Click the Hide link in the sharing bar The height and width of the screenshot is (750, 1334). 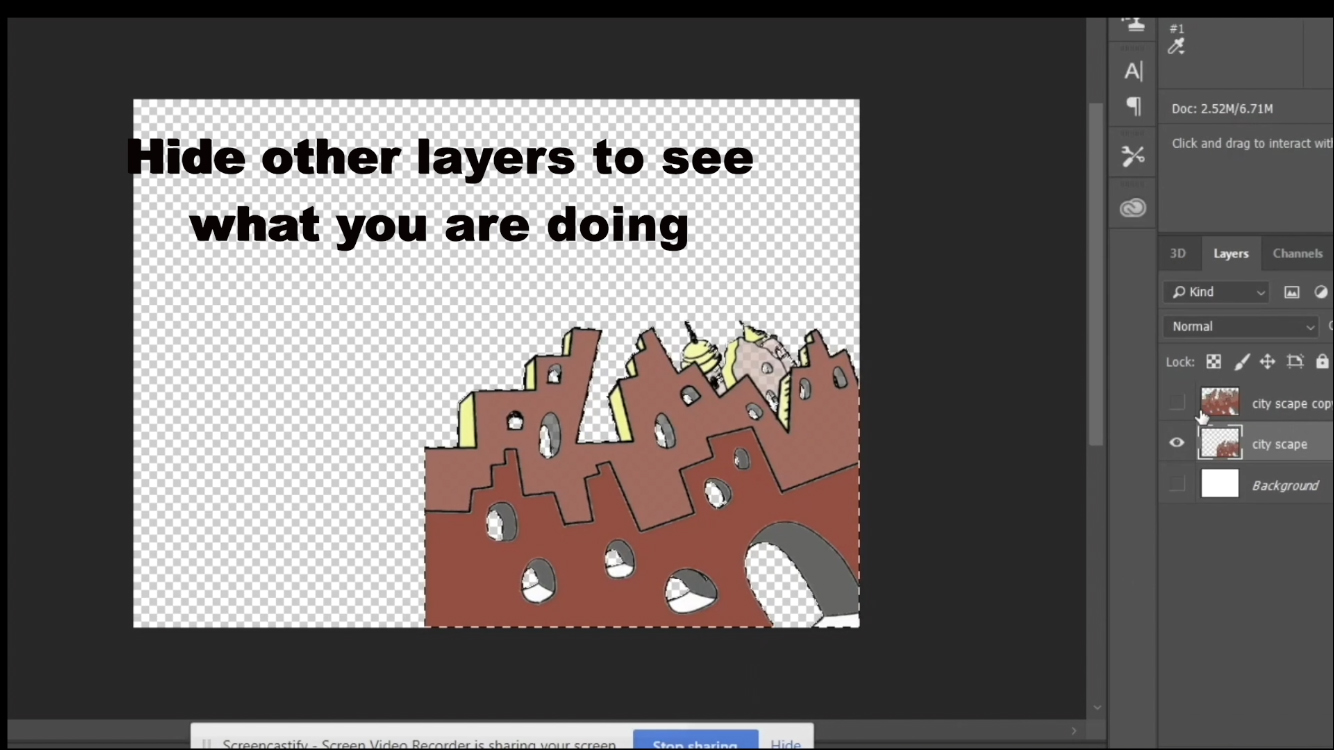[786, 743]
